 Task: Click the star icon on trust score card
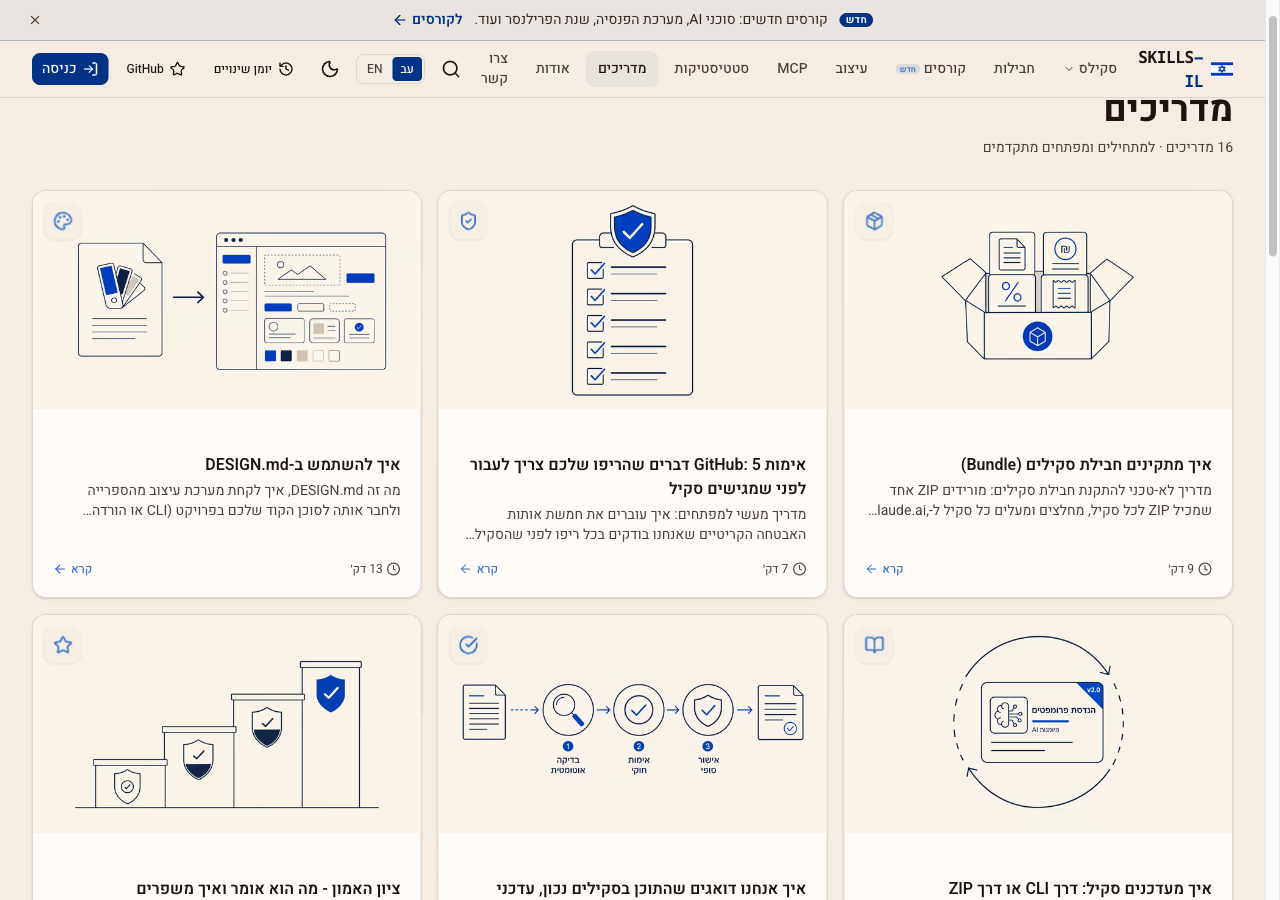click(63, 645)
